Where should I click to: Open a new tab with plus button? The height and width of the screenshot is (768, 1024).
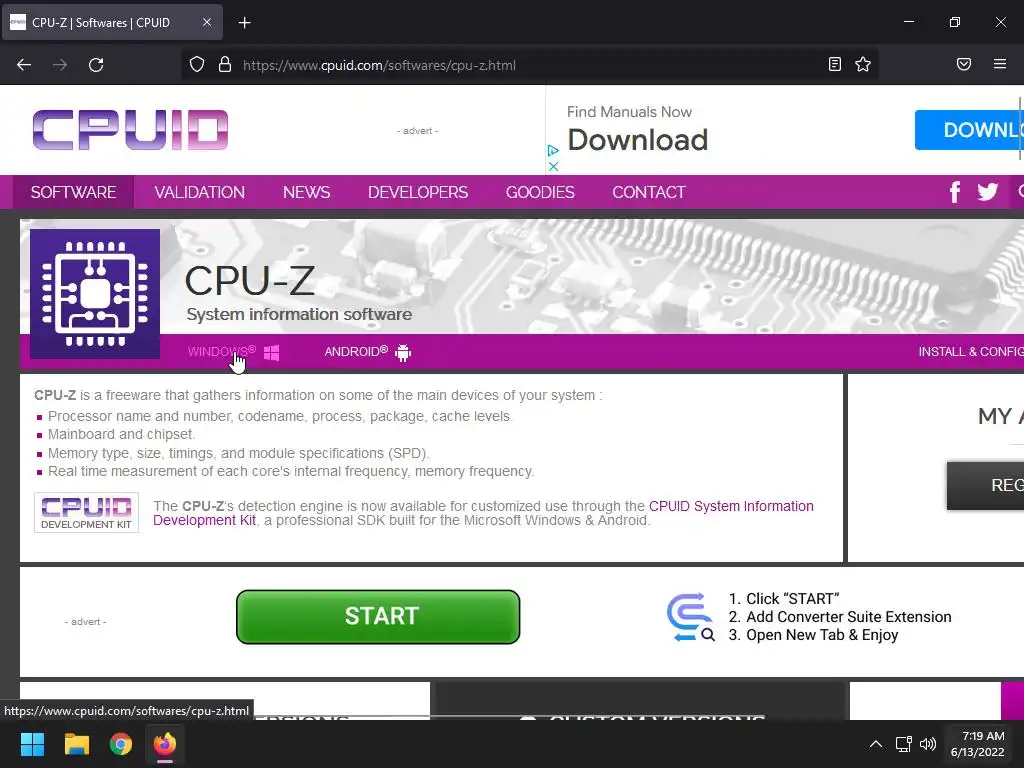tap(244, 23)
